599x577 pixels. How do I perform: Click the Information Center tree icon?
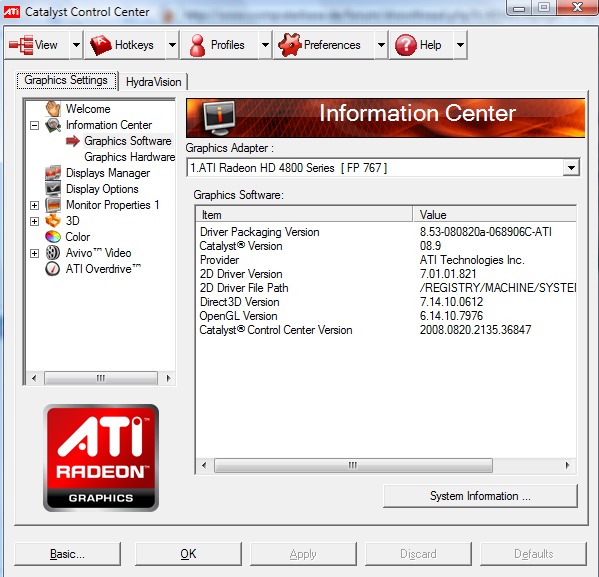click(x=53, y=125)
